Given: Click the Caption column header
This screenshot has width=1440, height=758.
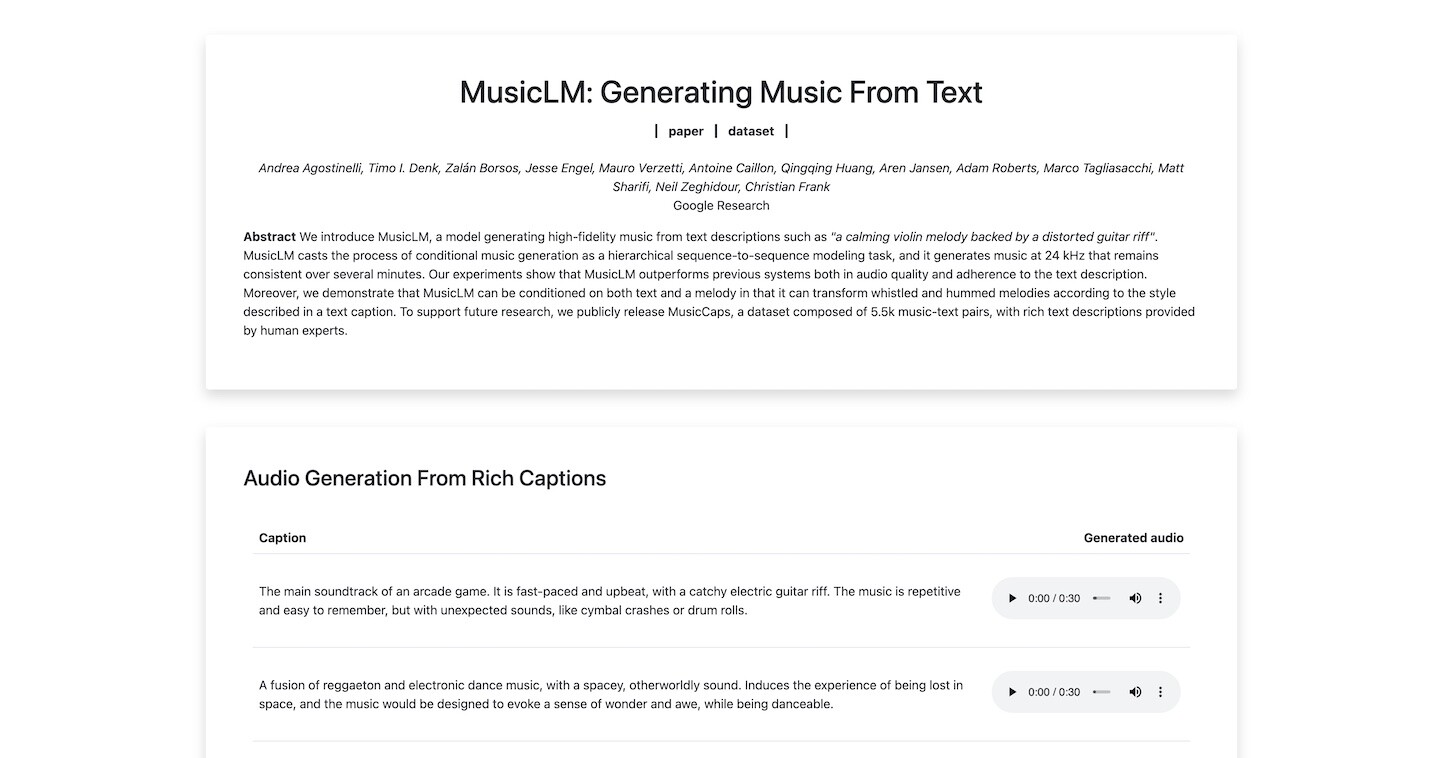Looking at the screenshot, I should [x=283, y=538].
